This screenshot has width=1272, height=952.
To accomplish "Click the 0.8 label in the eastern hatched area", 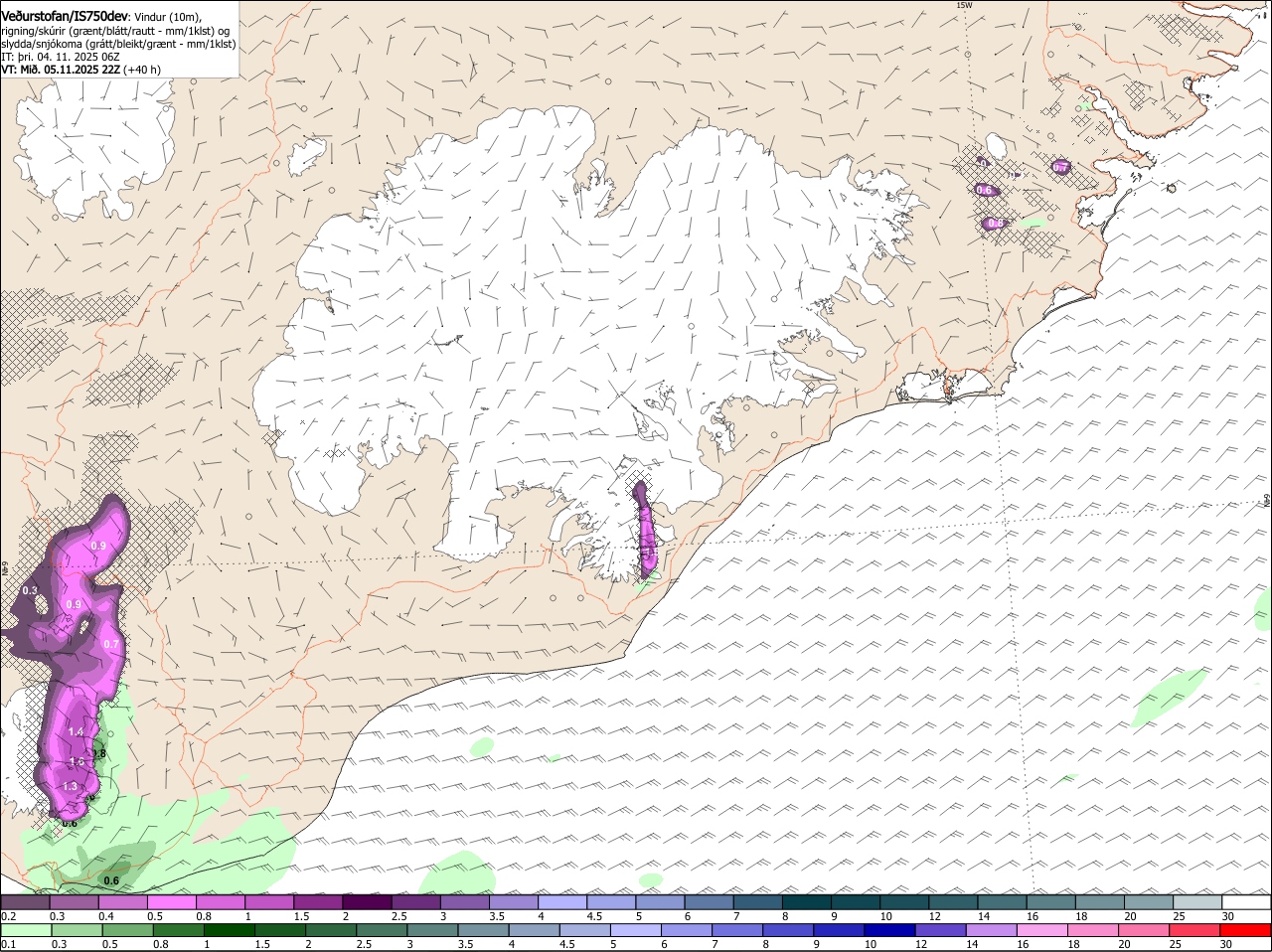I will 995,224.
